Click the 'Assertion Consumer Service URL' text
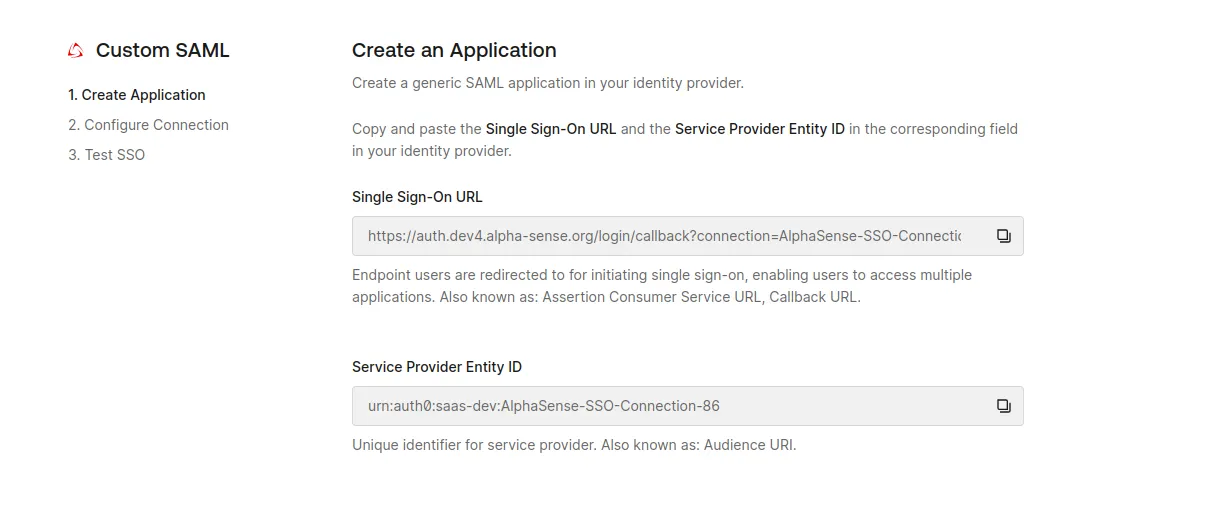Viewport: 1205px width, 505px height. (653, 297)
